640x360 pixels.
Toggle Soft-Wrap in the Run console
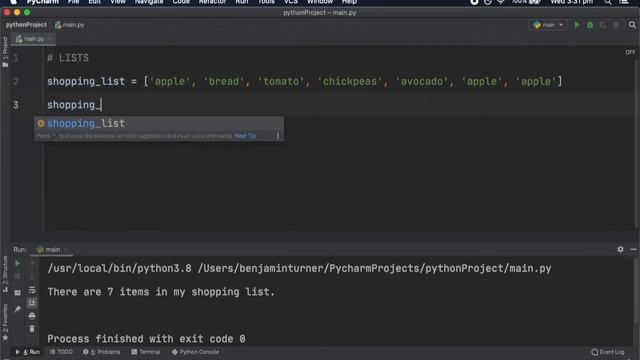[x=32, y=290]
